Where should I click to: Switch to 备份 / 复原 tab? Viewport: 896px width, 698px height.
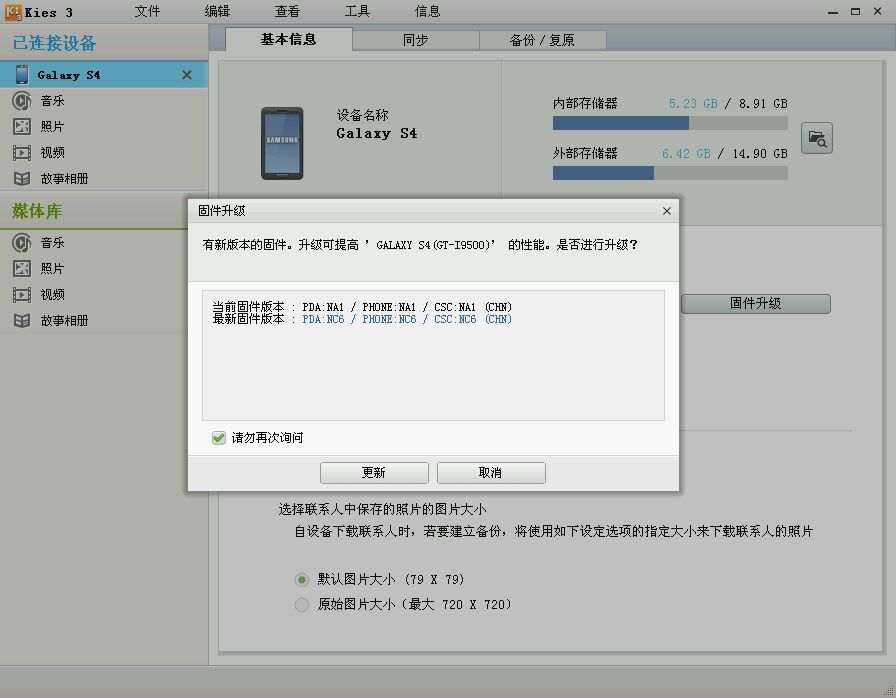point(542,41)
